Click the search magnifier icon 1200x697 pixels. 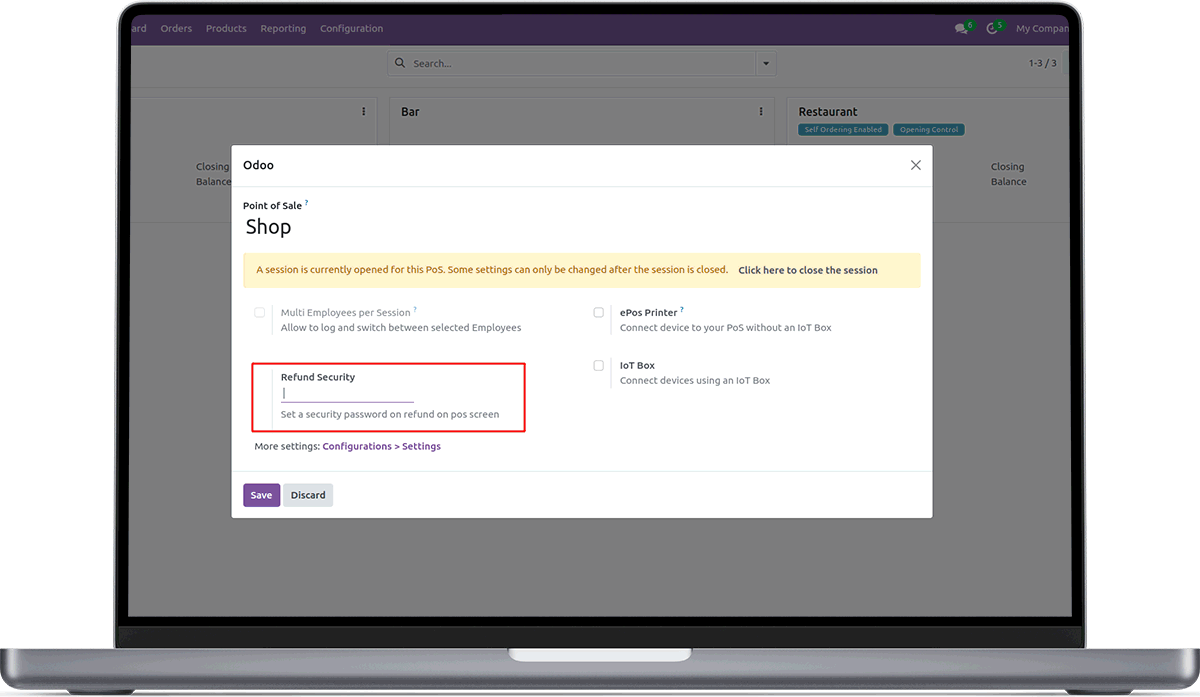[401, 63]
